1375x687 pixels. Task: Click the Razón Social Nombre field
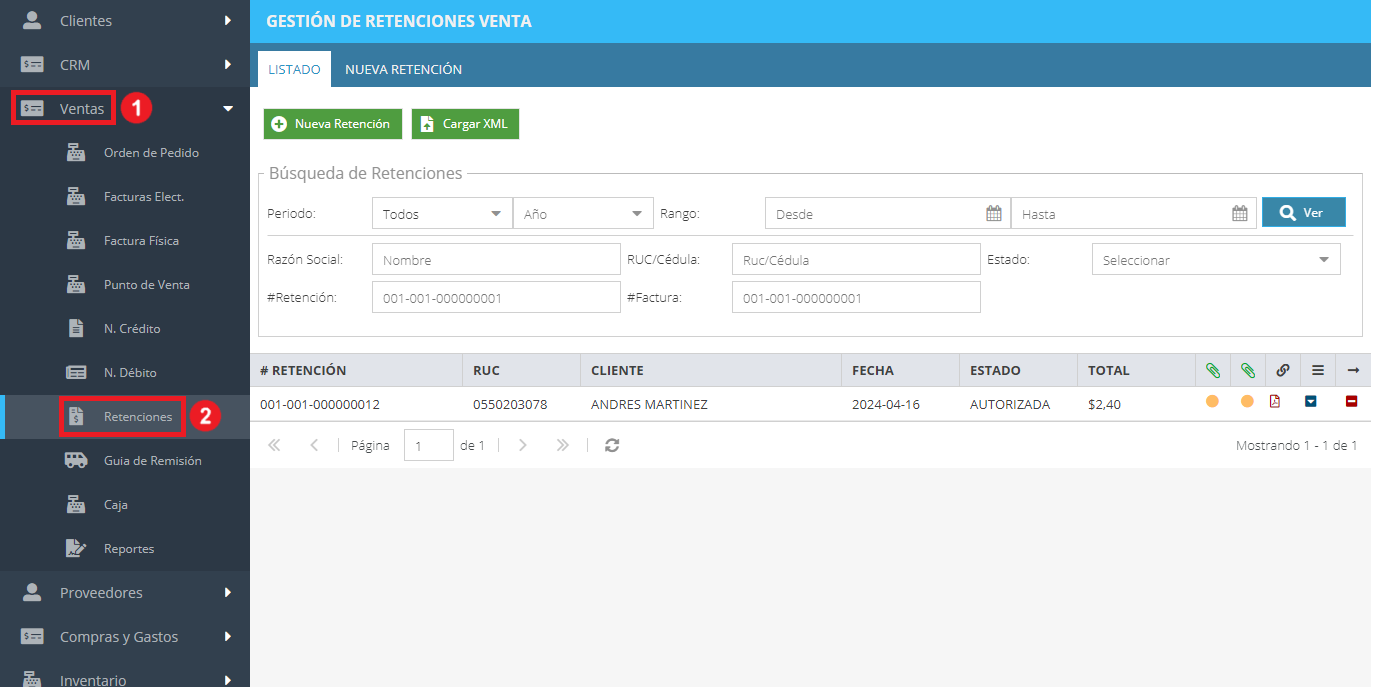(496, 260)
